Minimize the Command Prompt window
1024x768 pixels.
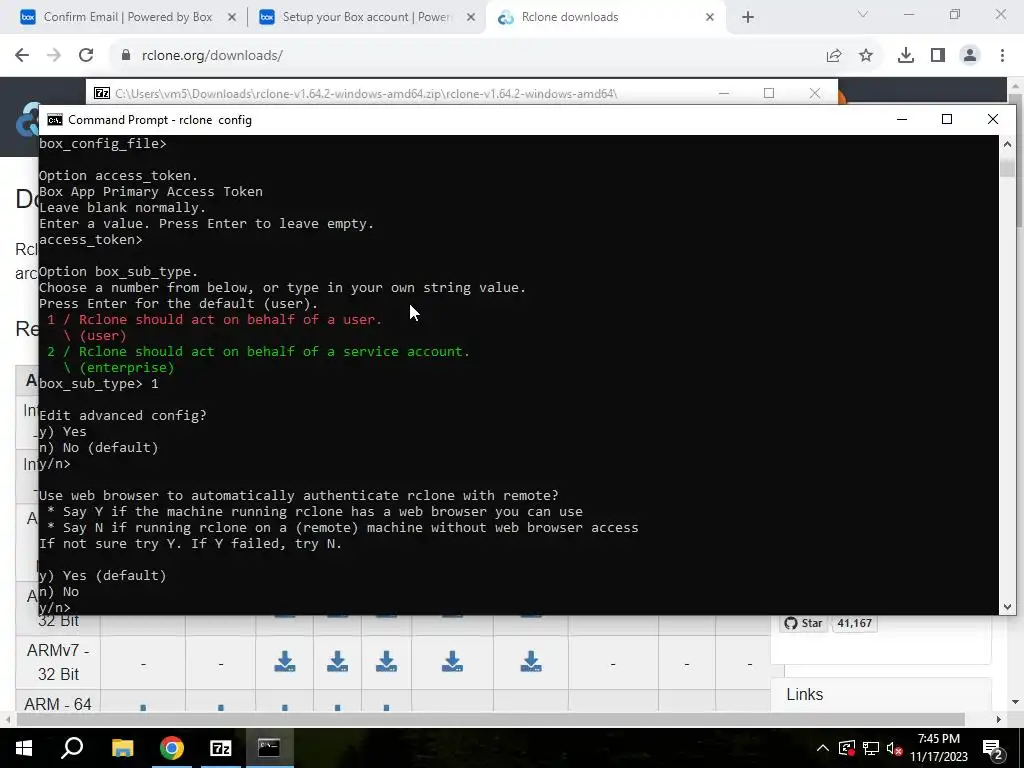(902, 120)
